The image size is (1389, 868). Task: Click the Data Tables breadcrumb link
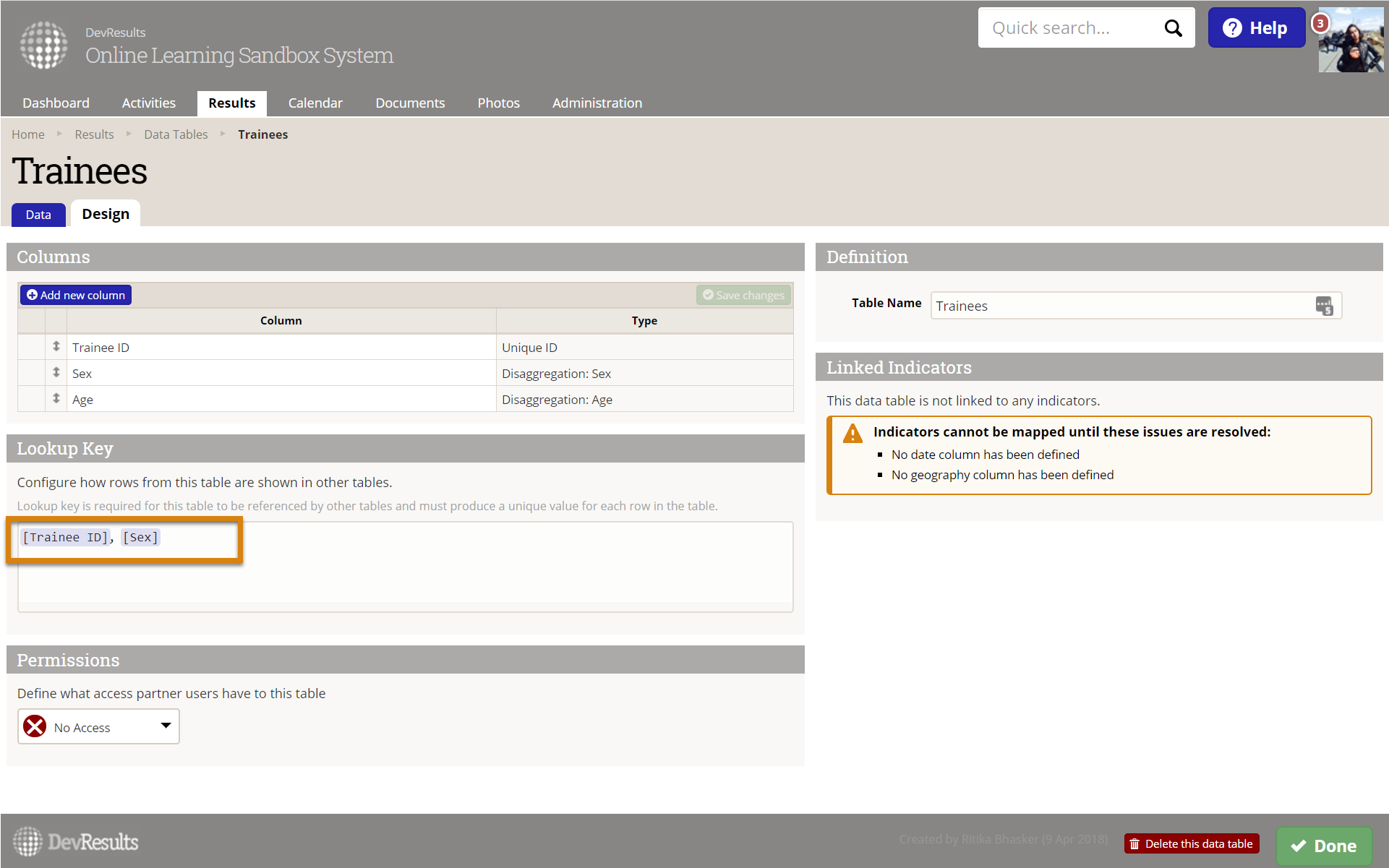[176, 134]
